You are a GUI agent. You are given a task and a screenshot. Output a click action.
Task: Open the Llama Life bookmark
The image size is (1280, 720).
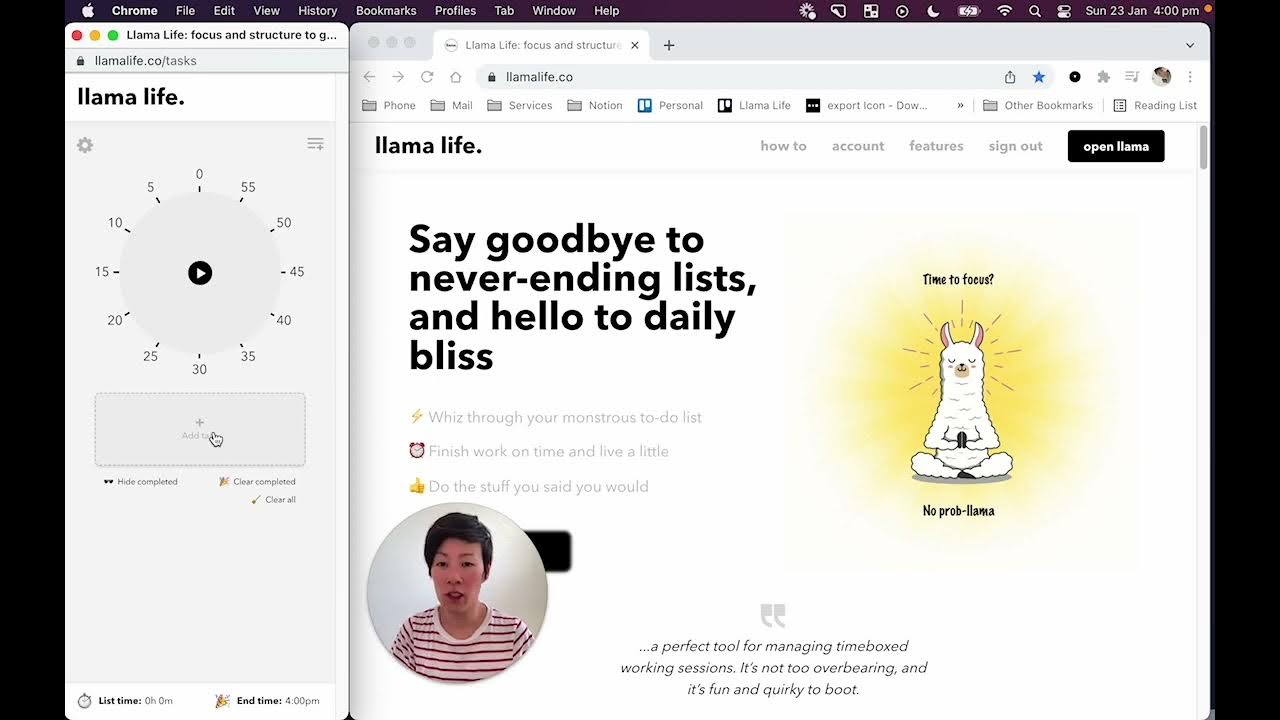click(x=754, y=105)
